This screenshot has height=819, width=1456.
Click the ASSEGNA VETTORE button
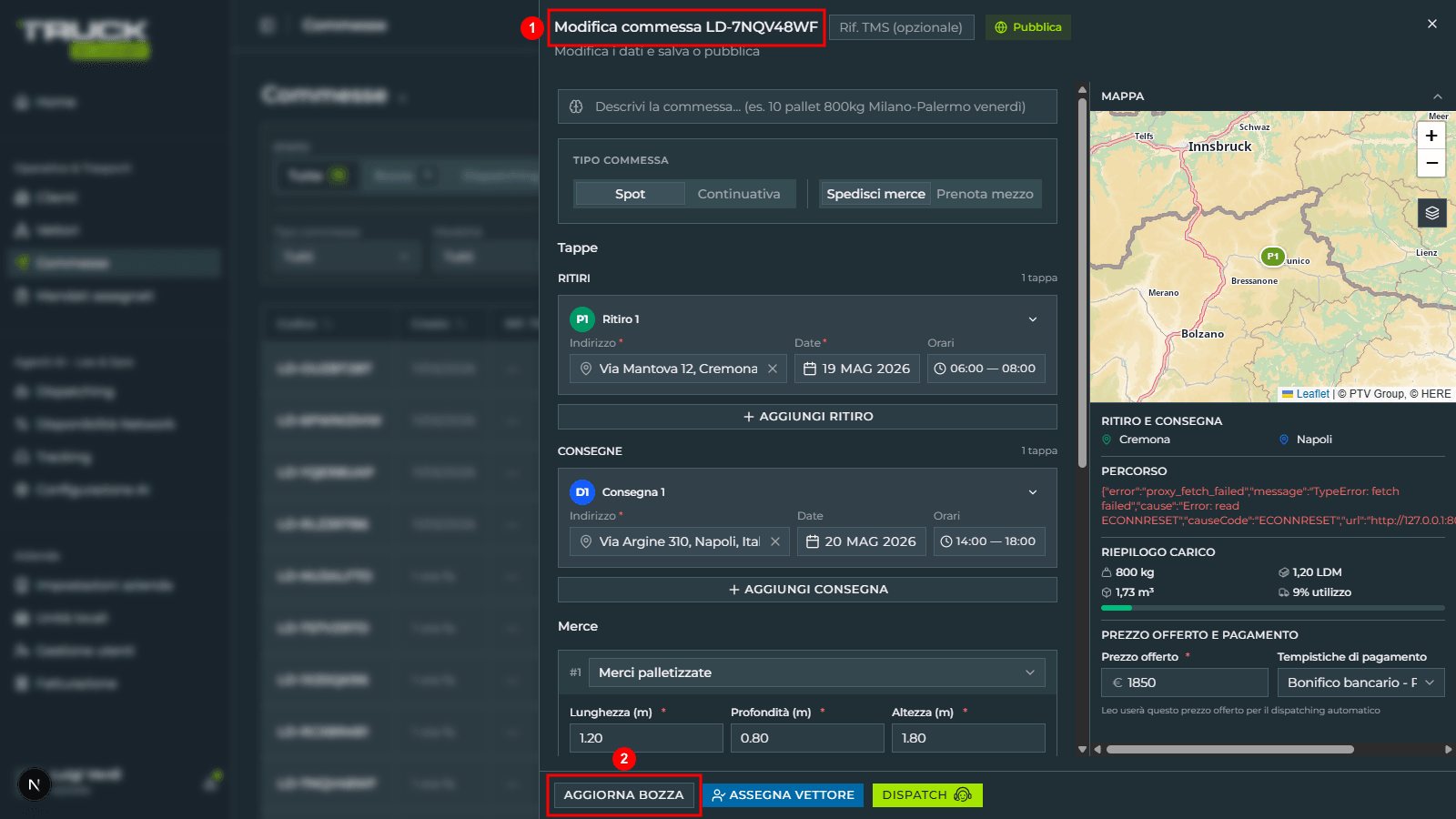(x=783, y=795)
